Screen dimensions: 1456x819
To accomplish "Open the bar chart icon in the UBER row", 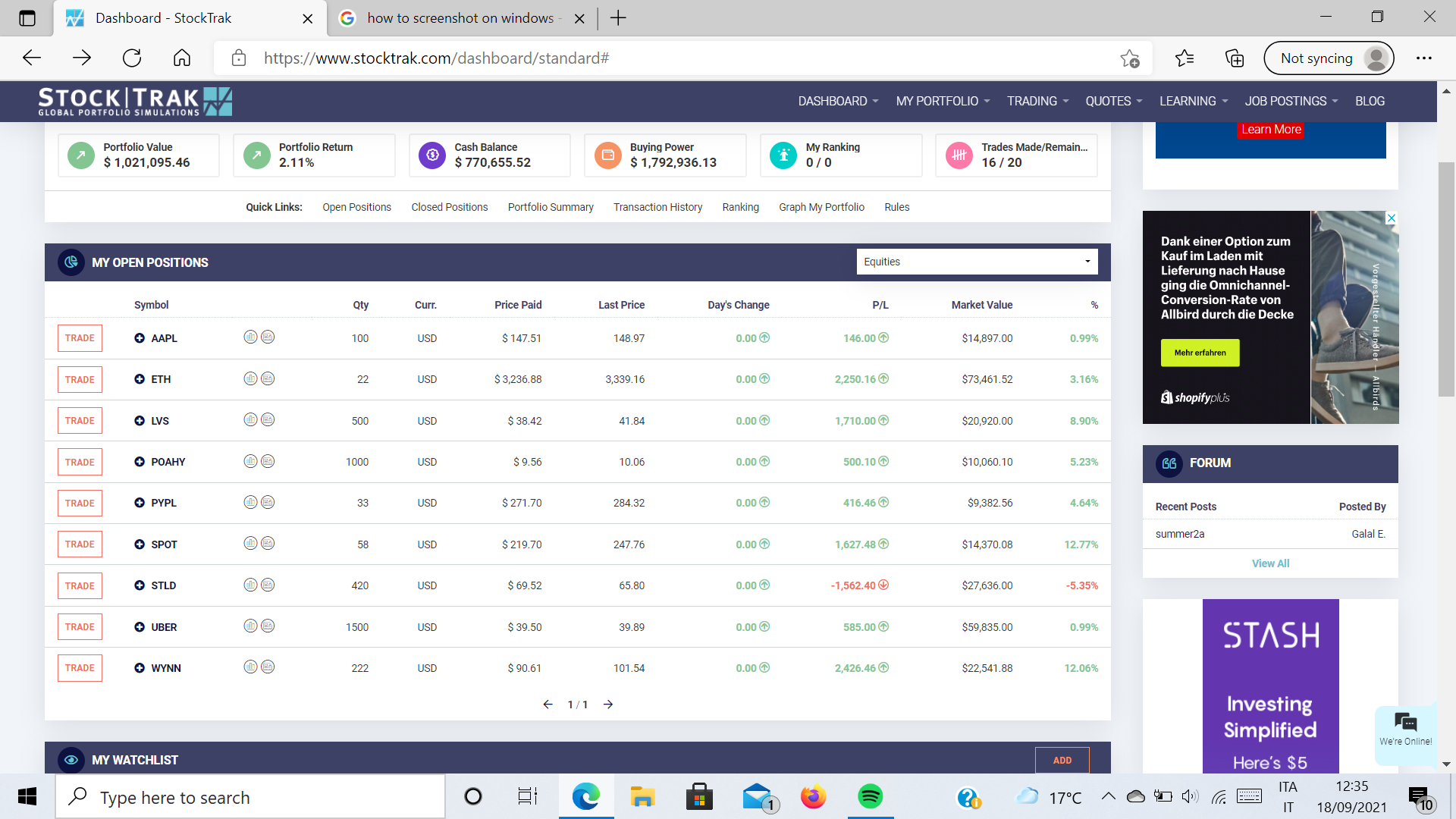I will click(250, 626).
